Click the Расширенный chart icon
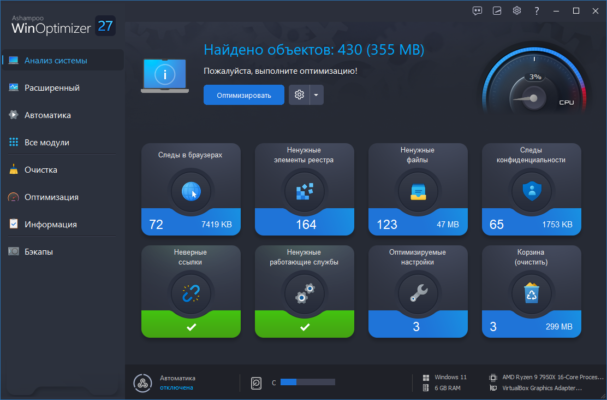 (14, 88)
